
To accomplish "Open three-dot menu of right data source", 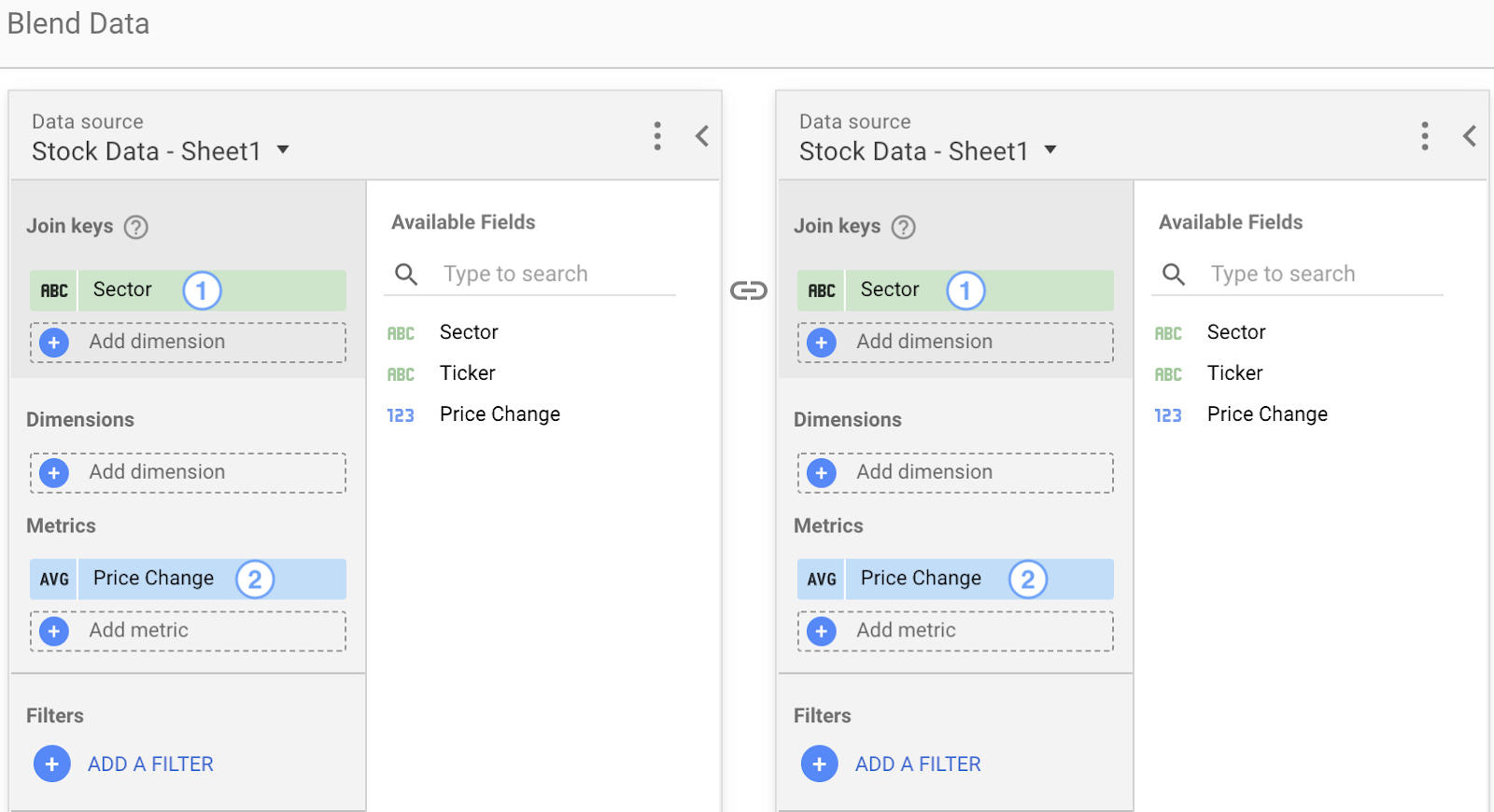I will click(x=1424, y=136).
